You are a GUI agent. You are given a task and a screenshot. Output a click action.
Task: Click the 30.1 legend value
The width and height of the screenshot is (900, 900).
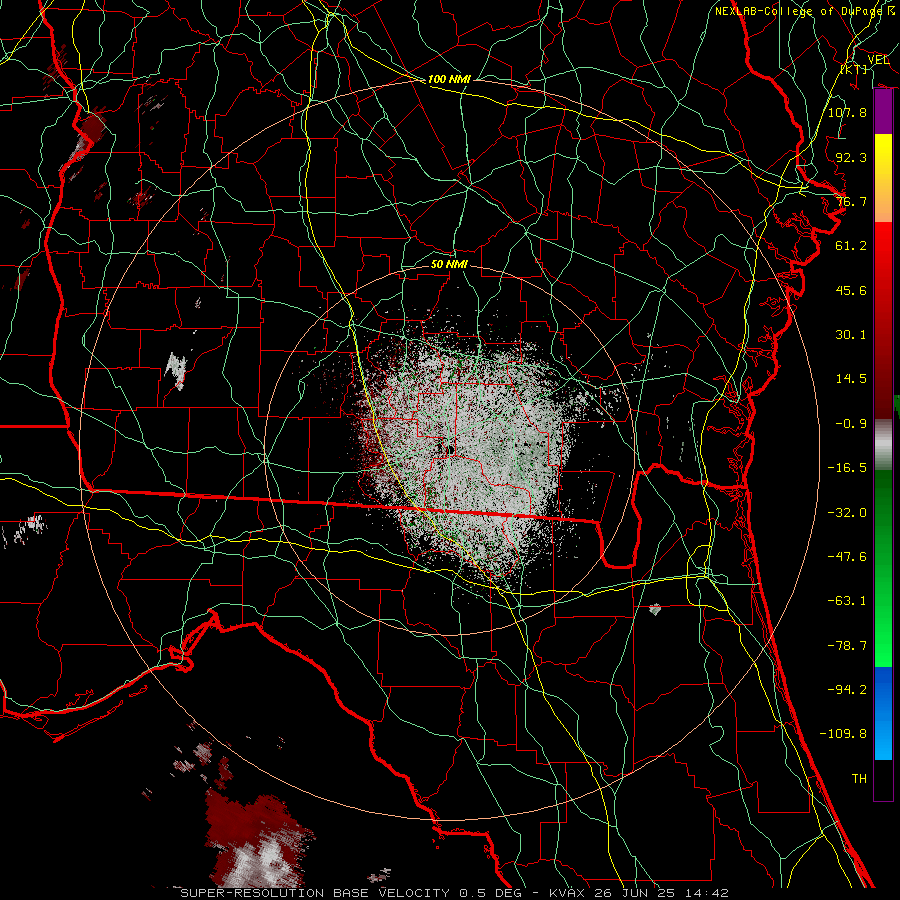(x=851, y=335)
